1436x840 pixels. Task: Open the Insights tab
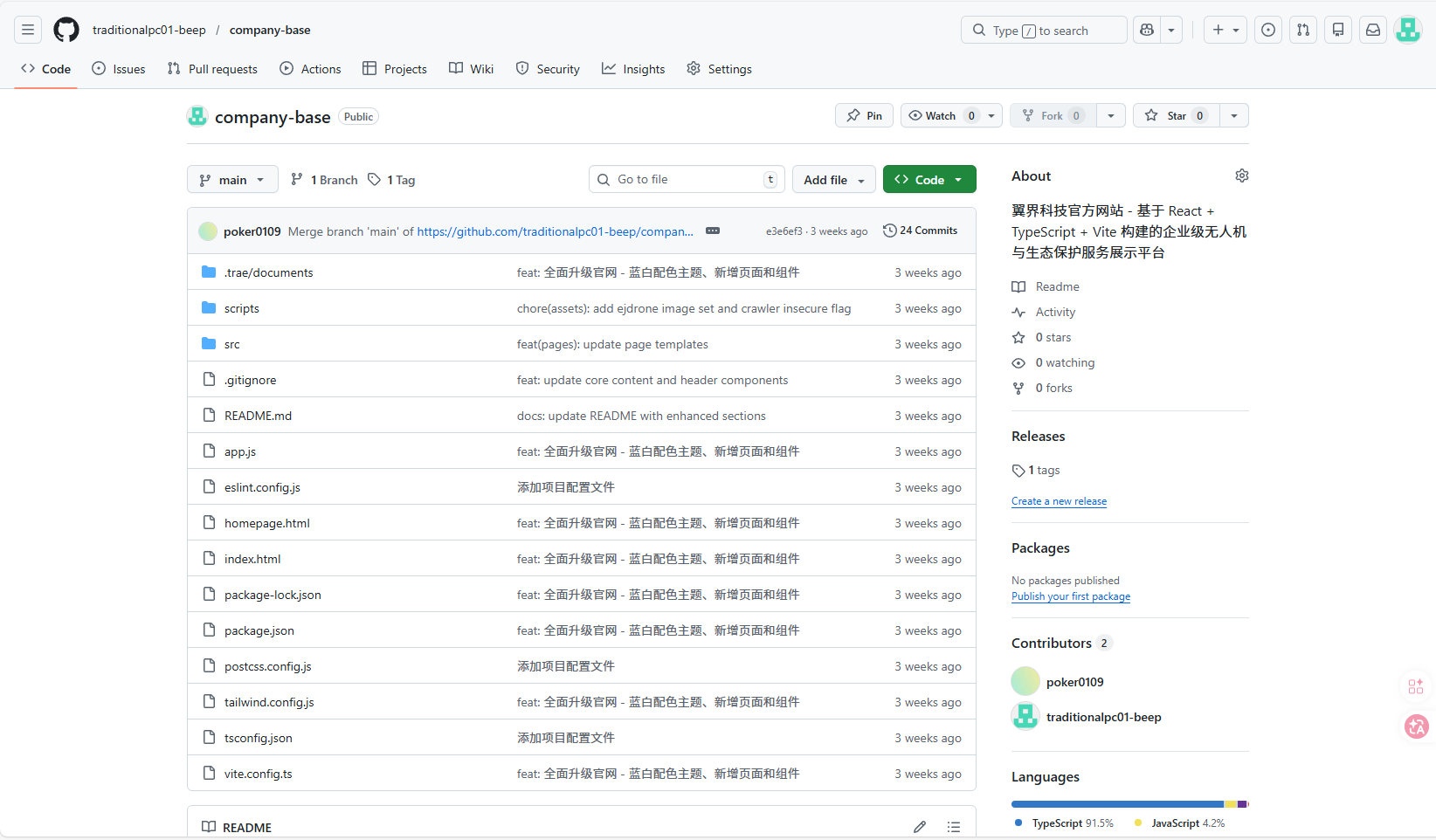pyautogui.click(x=633, y=69)
